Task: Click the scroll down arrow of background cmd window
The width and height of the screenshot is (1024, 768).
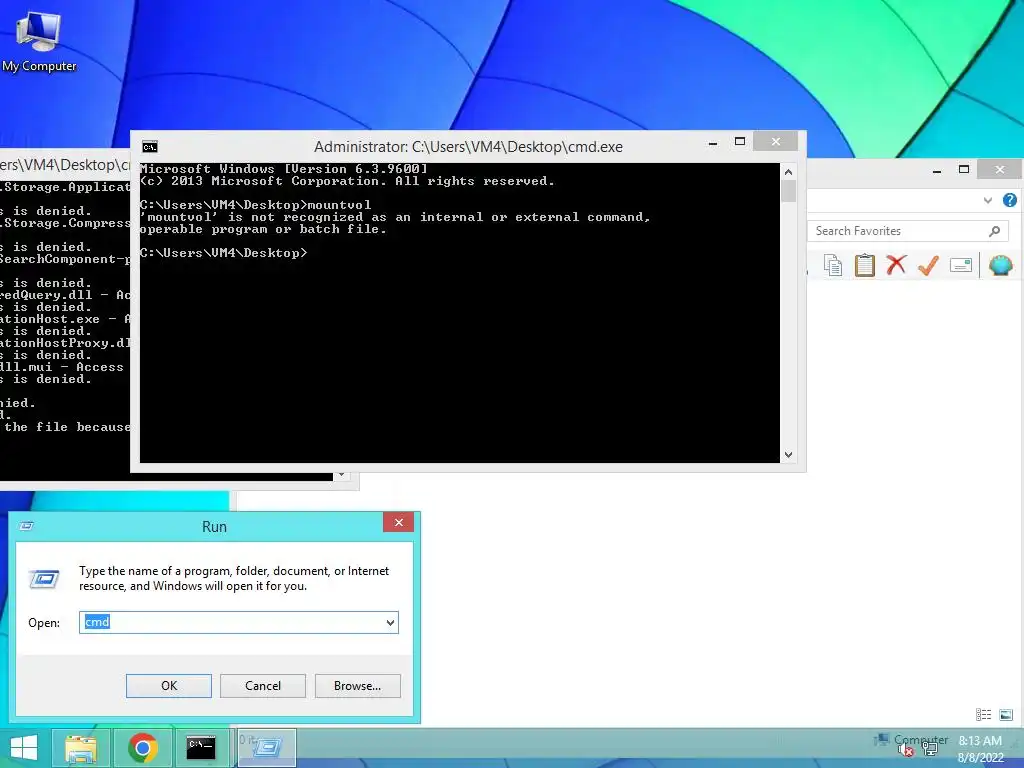Action: pos(341,475)
